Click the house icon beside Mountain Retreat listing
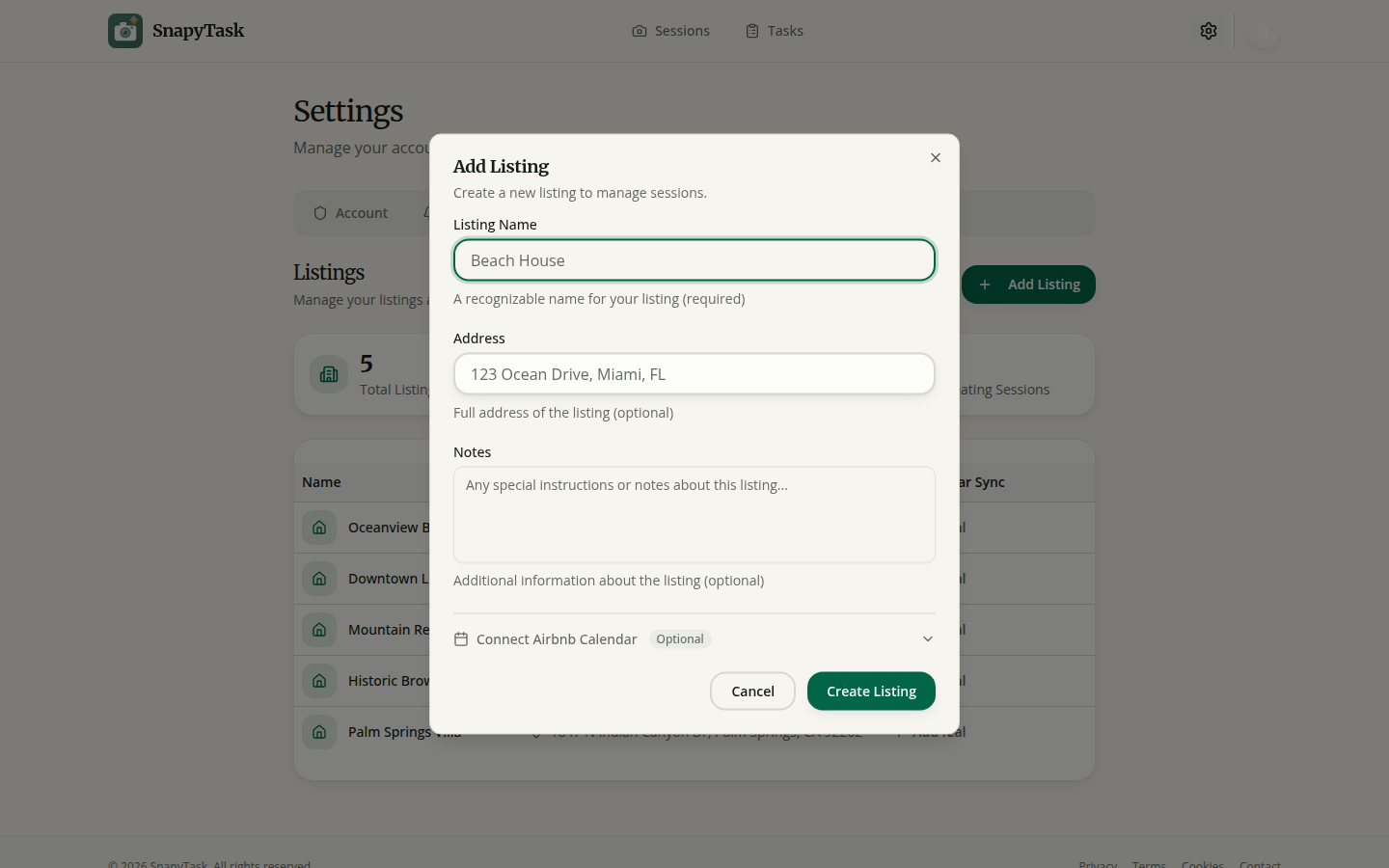Viewport: 1389px width, 868px height. 319,630
